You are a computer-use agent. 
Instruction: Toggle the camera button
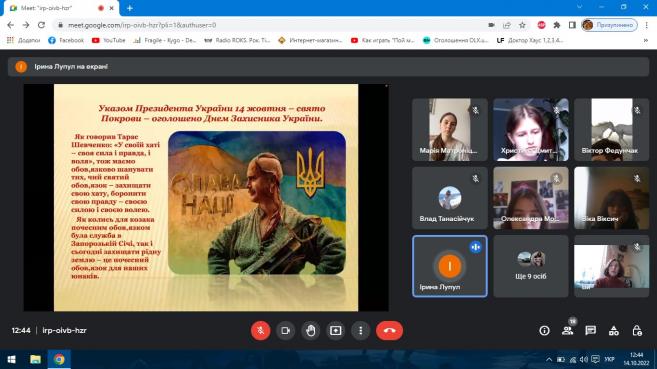[x=285, y=330]
